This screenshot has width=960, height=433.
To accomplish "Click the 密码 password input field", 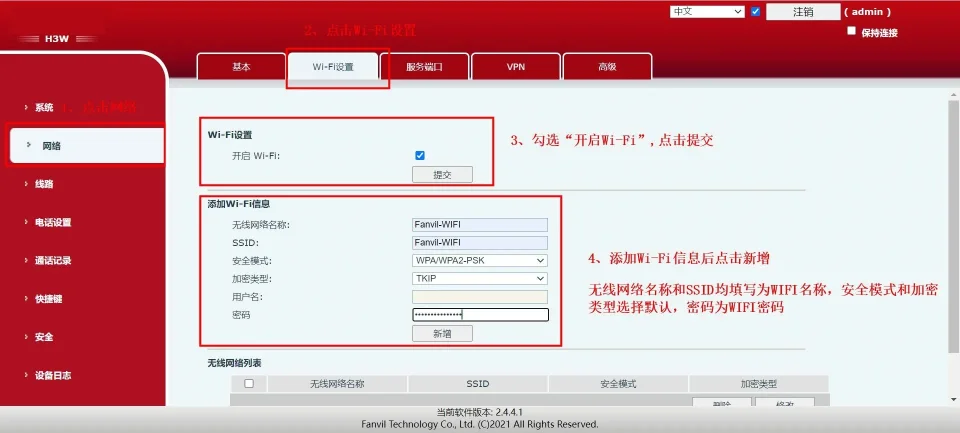I will click(480, 315).
